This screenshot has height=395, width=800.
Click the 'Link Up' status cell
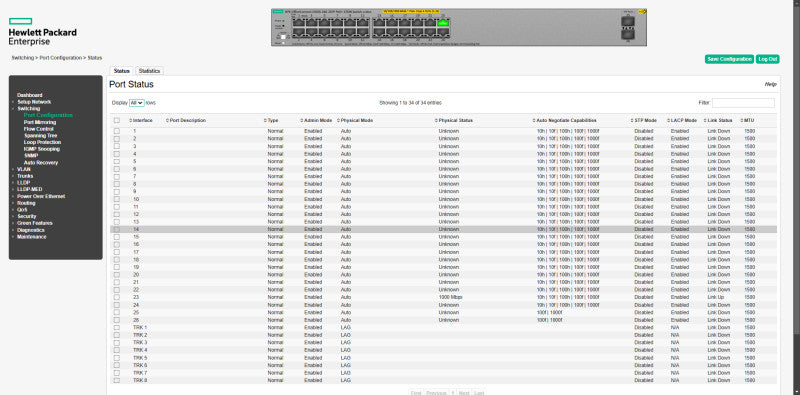(x=715, y=297)
